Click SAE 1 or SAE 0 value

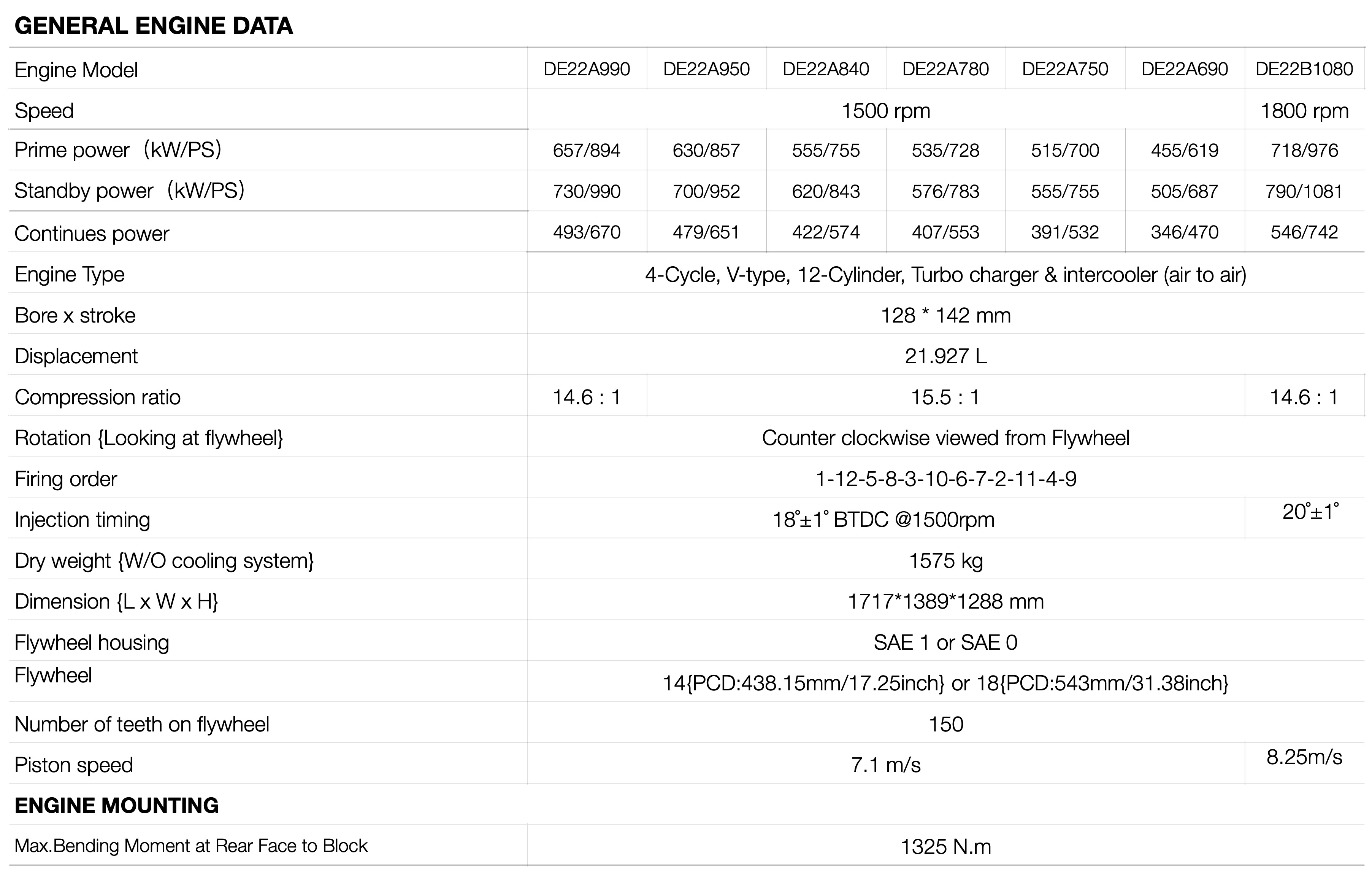946,643
